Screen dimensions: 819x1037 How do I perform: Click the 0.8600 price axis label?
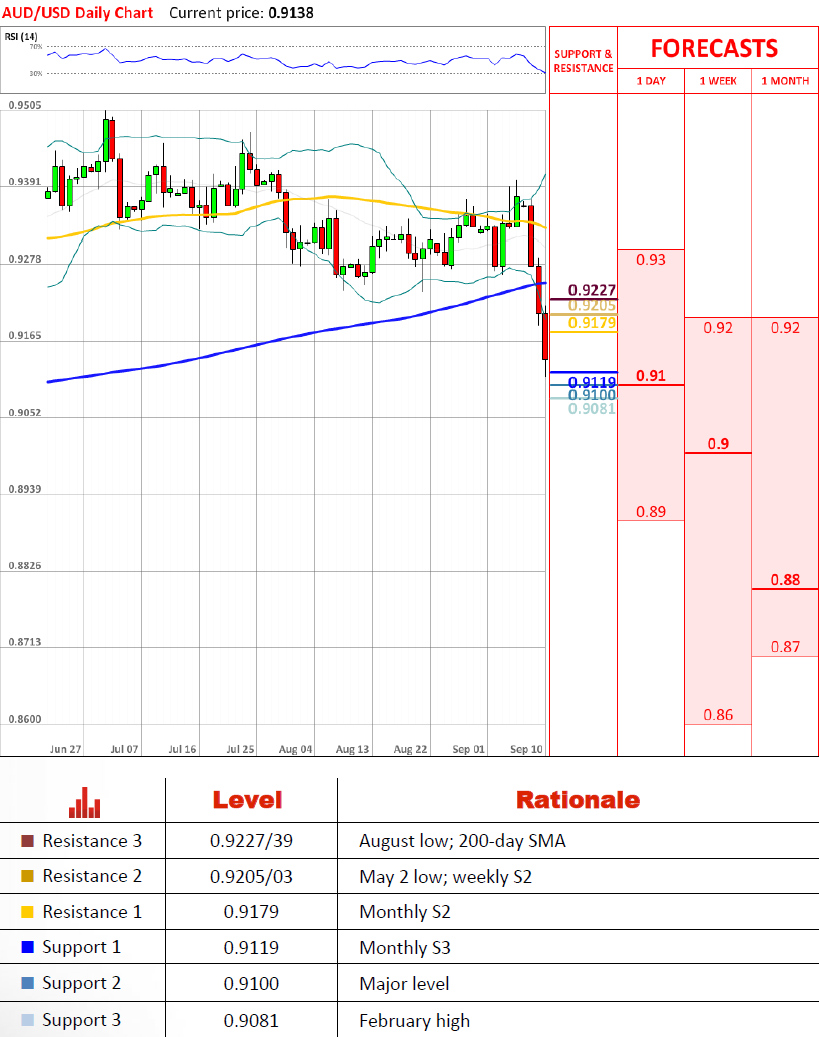tap(24, 719)
